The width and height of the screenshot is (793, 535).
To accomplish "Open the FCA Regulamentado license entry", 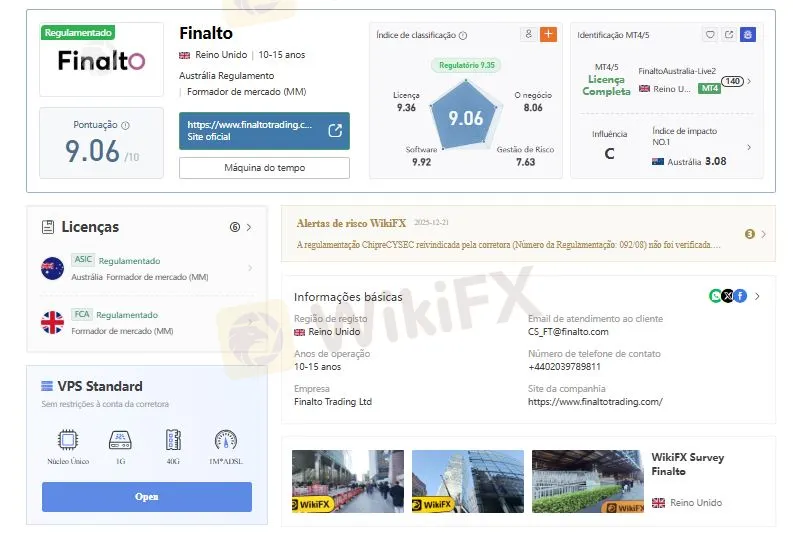I will [x=147, y=322].
